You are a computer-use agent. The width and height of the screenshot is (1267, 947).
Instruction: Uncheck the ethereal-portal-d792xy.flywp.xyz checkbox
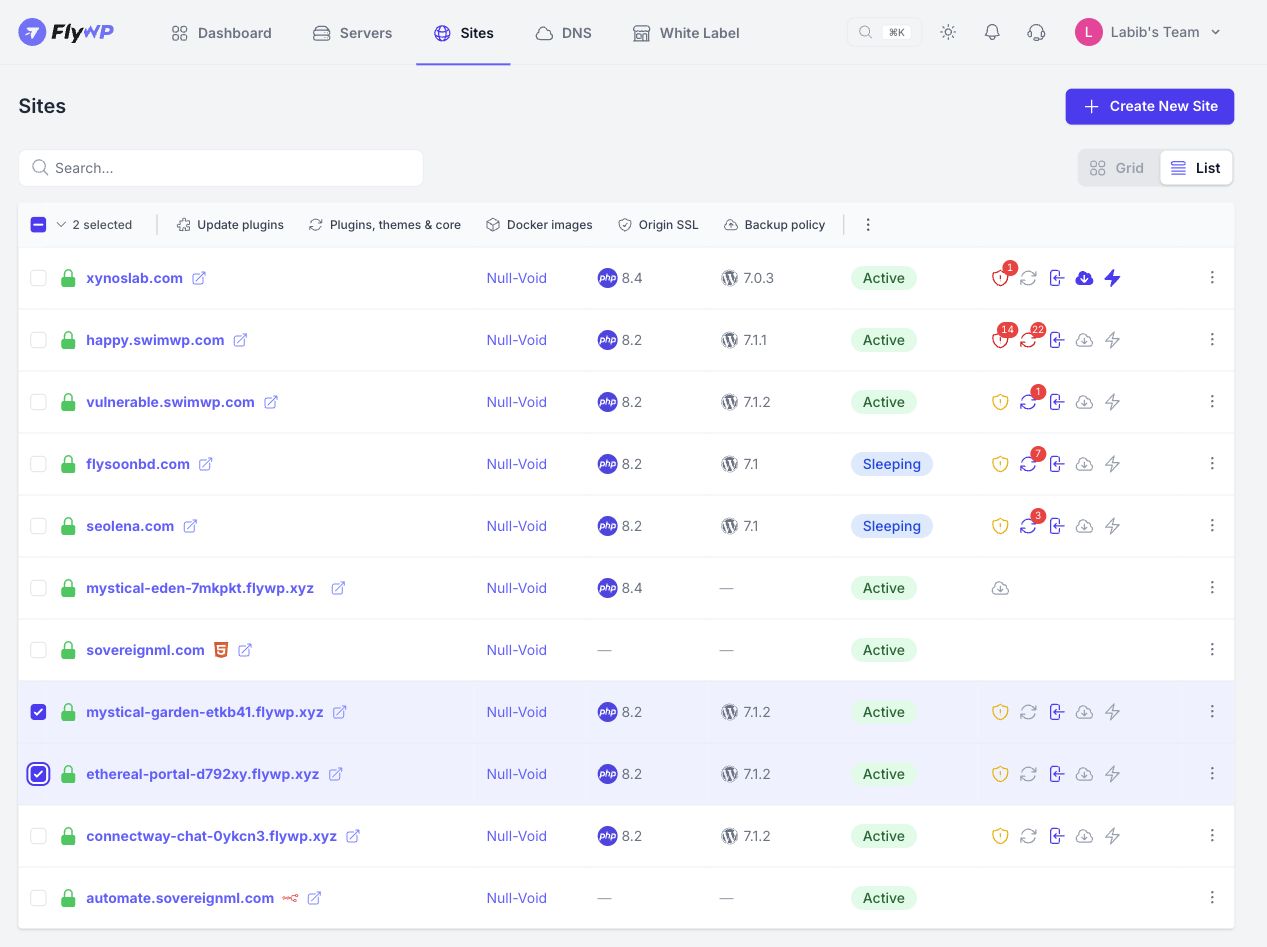[38, 774]
